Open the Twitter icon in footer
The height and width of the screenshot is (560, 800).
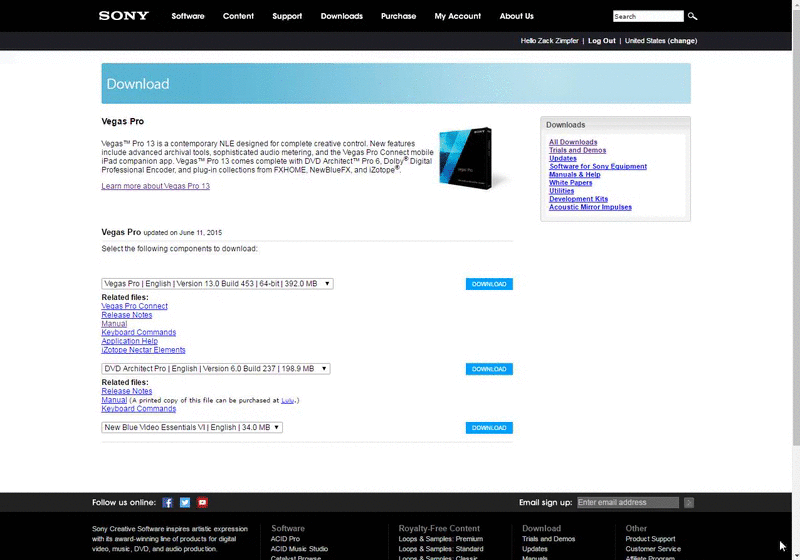[185, 502]
